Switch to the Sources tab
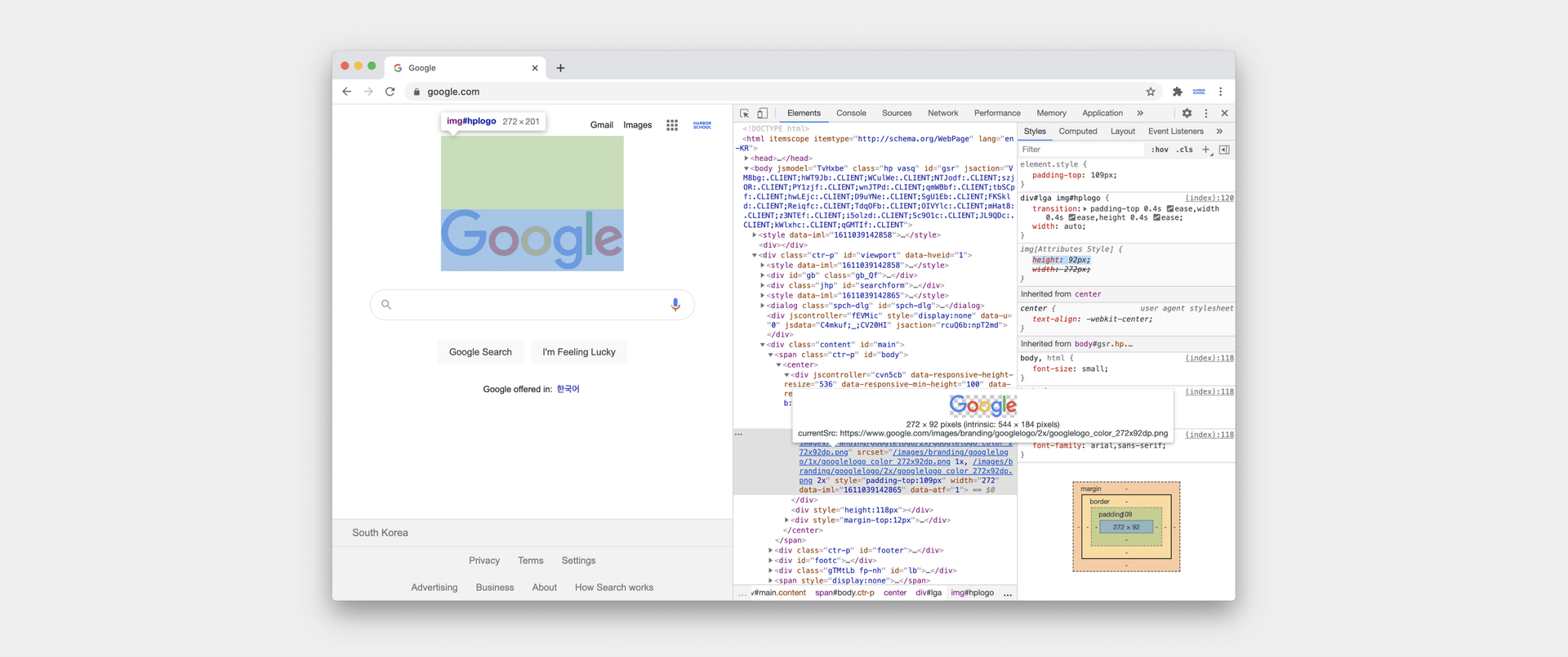The height and width of the screenshot is (657, 1568). tap(897, 114)
